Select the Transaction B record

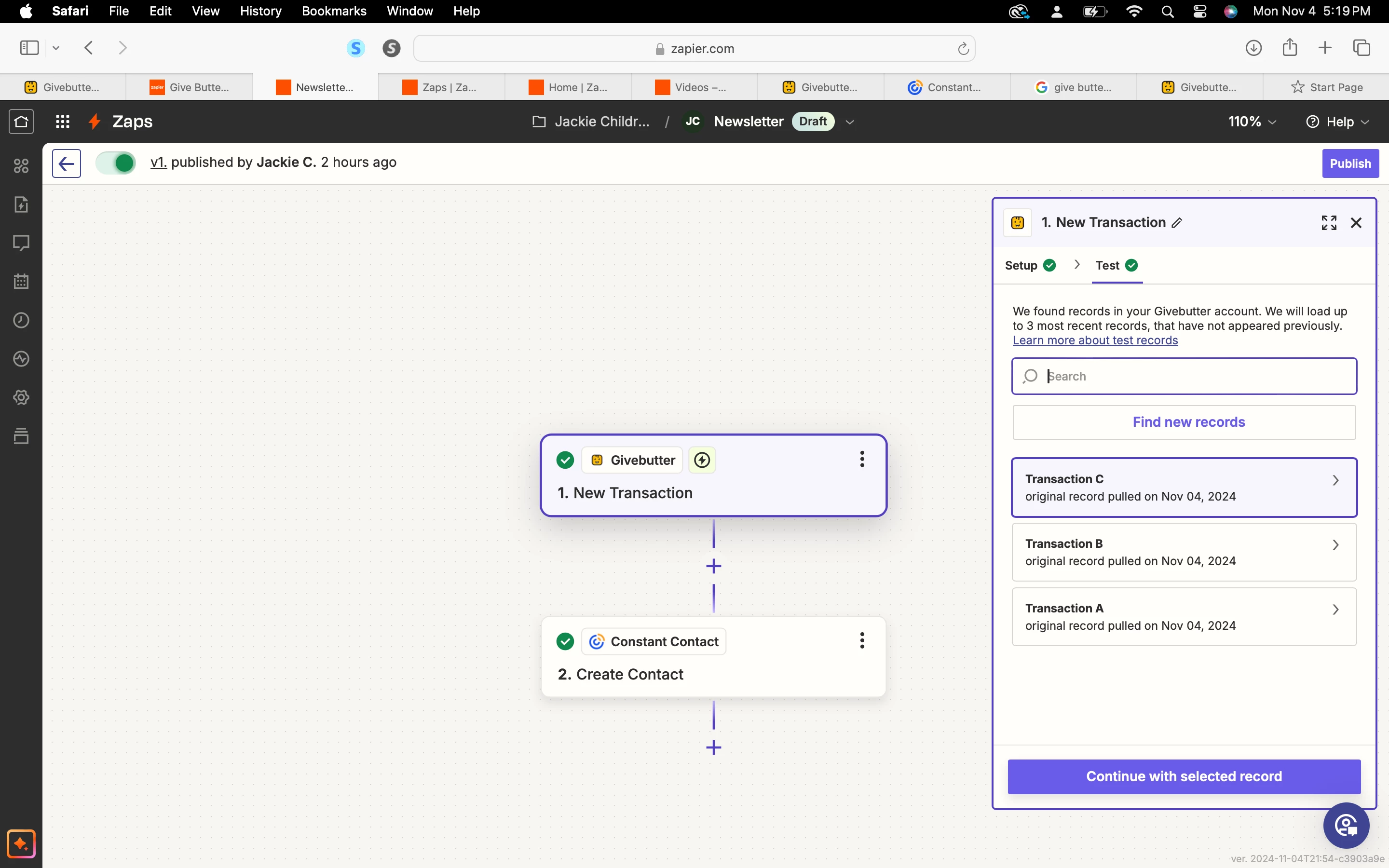tap(1184, 552)
